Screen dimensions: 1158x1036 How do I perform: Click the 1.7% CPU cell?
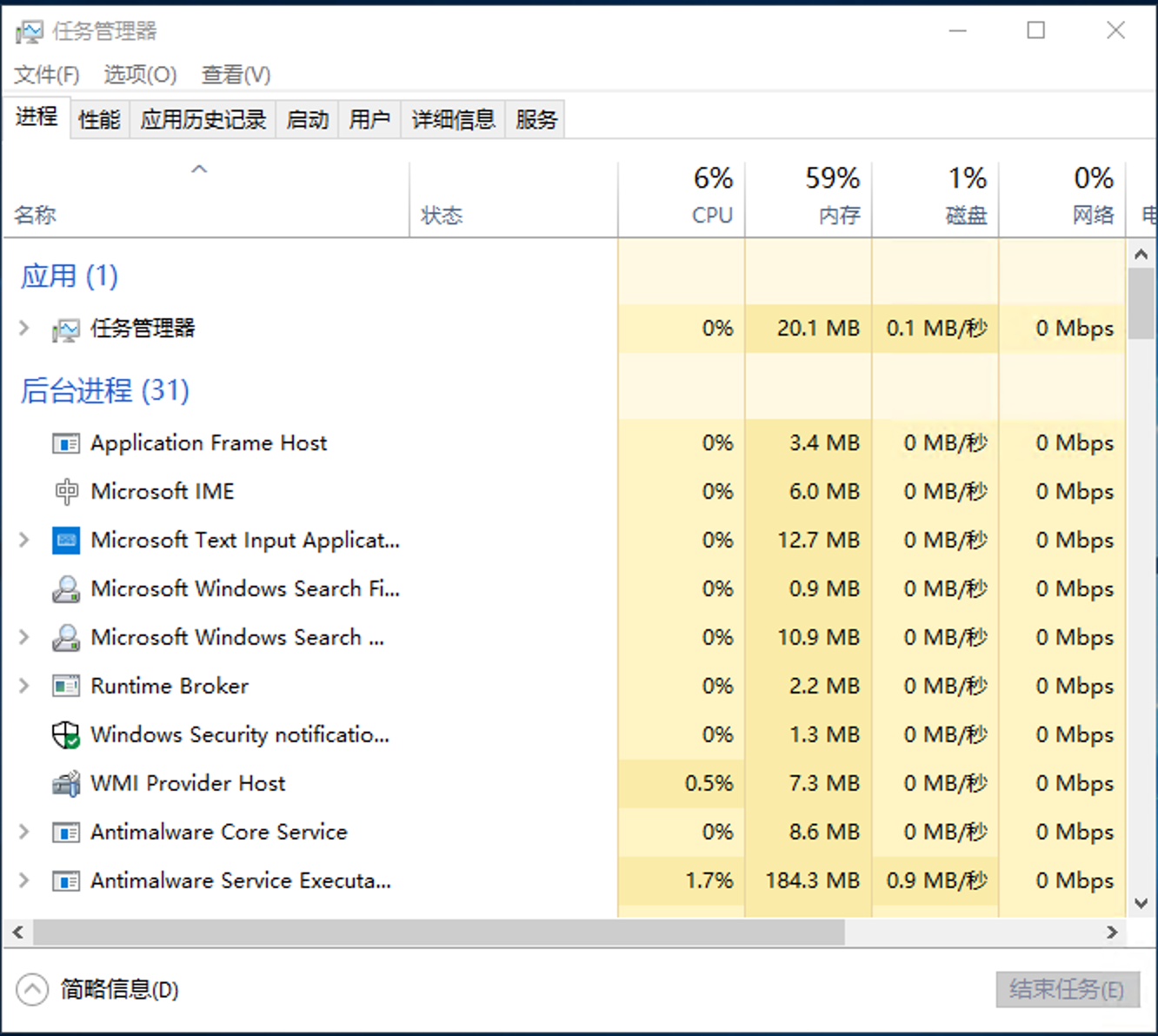click(682, 881)
